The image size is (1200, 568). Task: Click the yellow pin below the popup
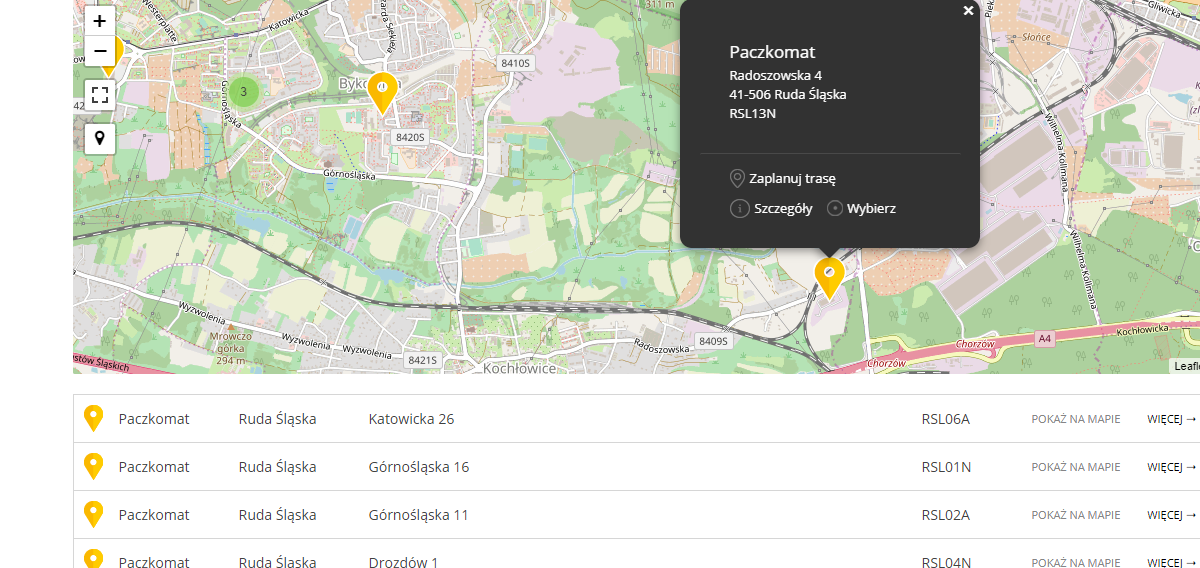pos(829,275)
